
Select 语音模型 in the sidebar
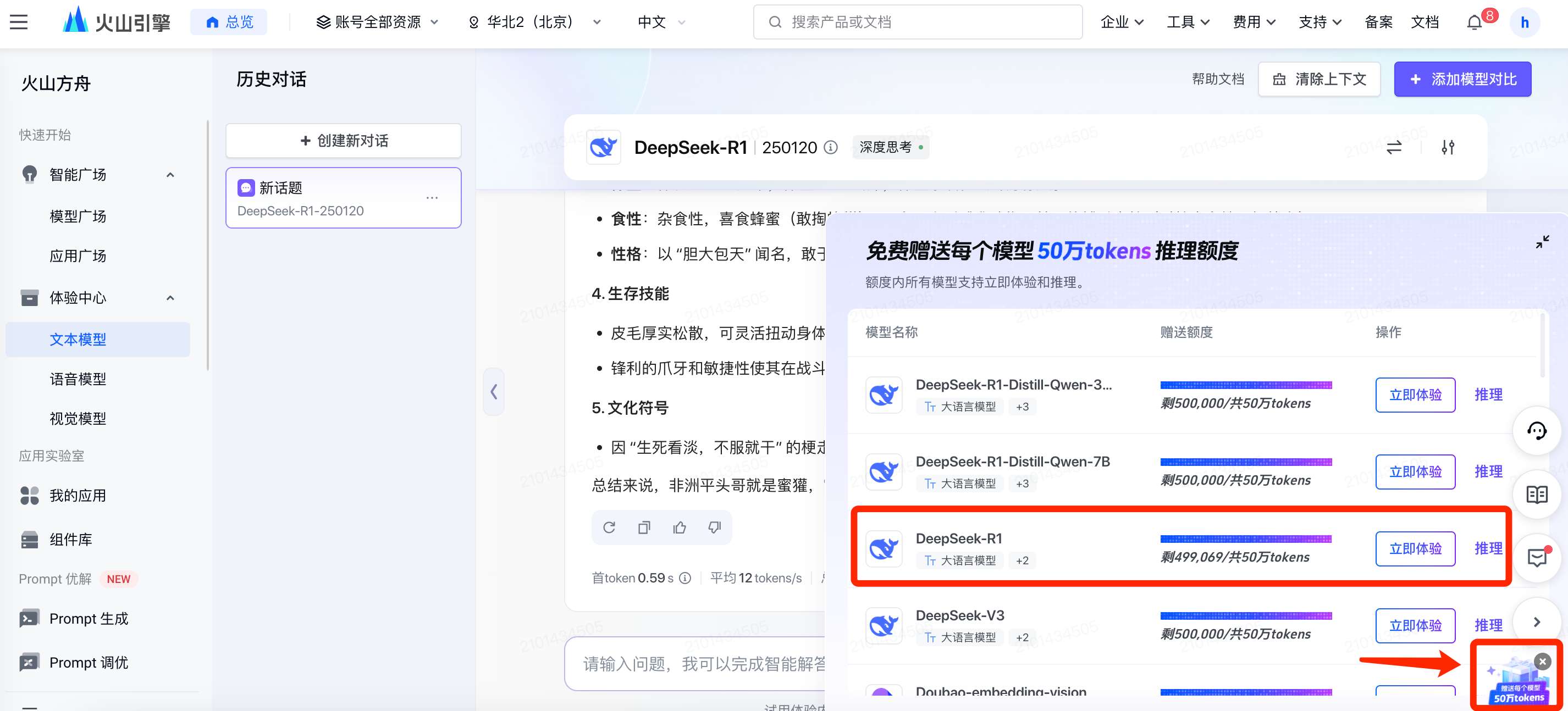point(78,379)
